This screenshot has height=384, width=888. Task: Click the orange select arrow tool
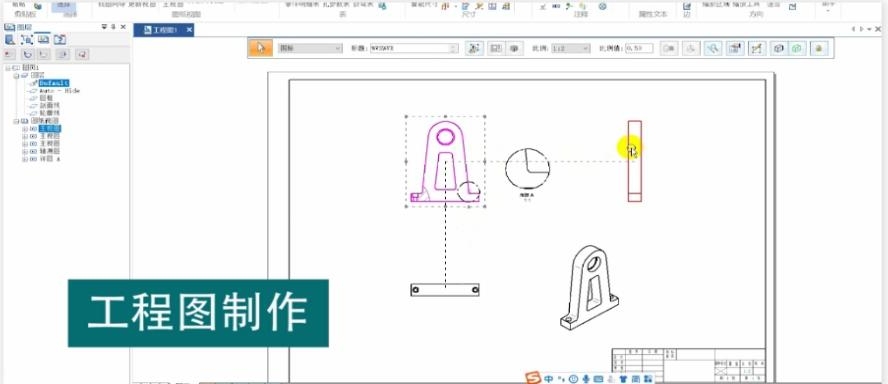261,48
